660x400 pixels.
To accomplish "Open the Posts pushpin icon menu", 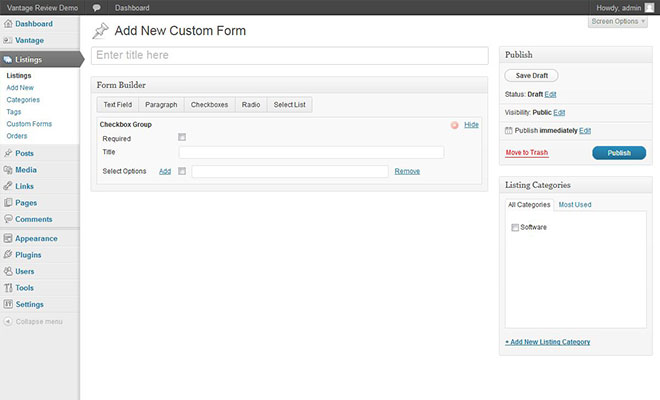I will [x=8, y=153].
